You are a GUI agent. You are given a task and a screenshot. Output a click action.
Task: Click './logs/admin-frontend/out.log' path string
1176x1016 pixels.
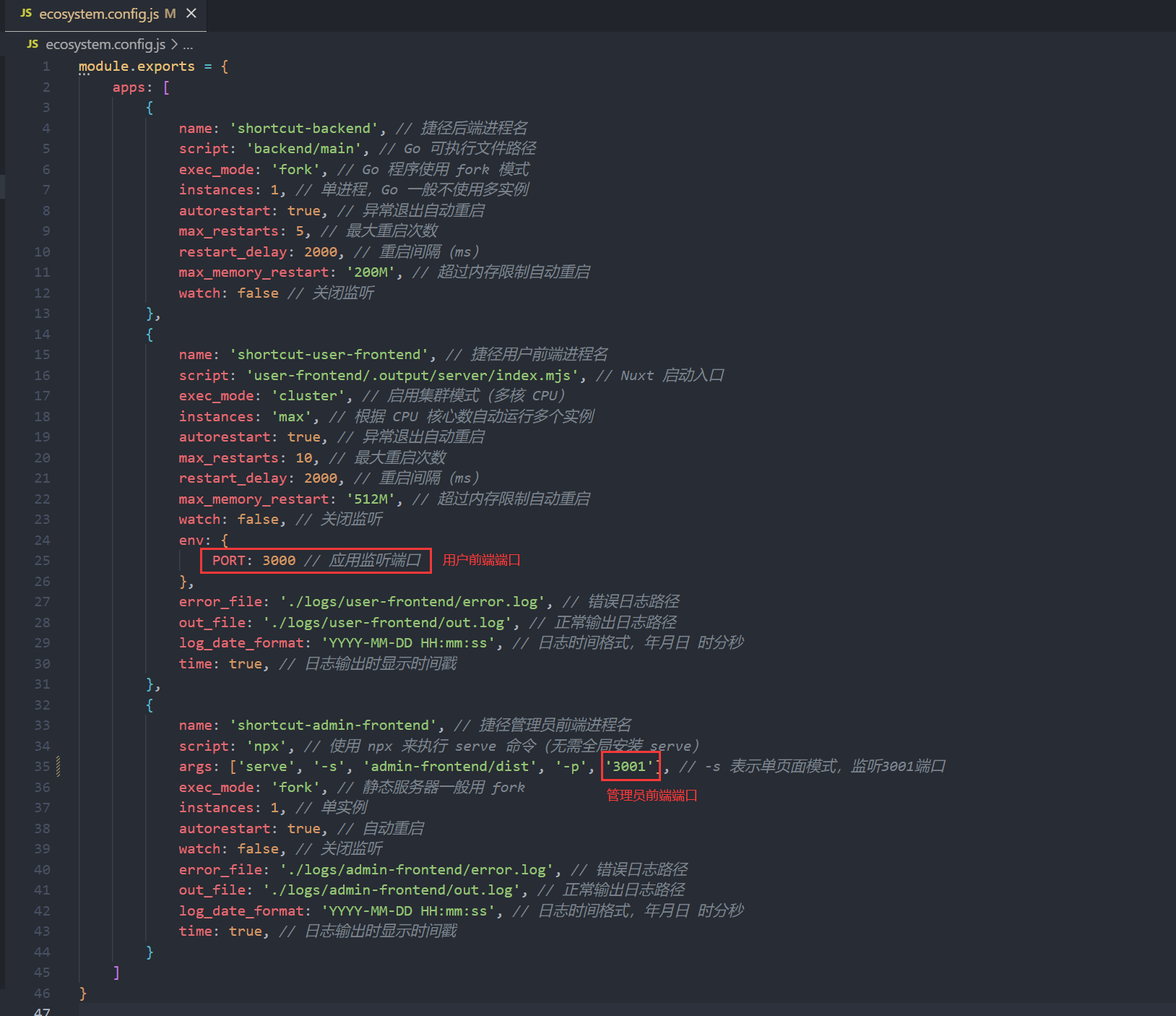tap(392, 890)
